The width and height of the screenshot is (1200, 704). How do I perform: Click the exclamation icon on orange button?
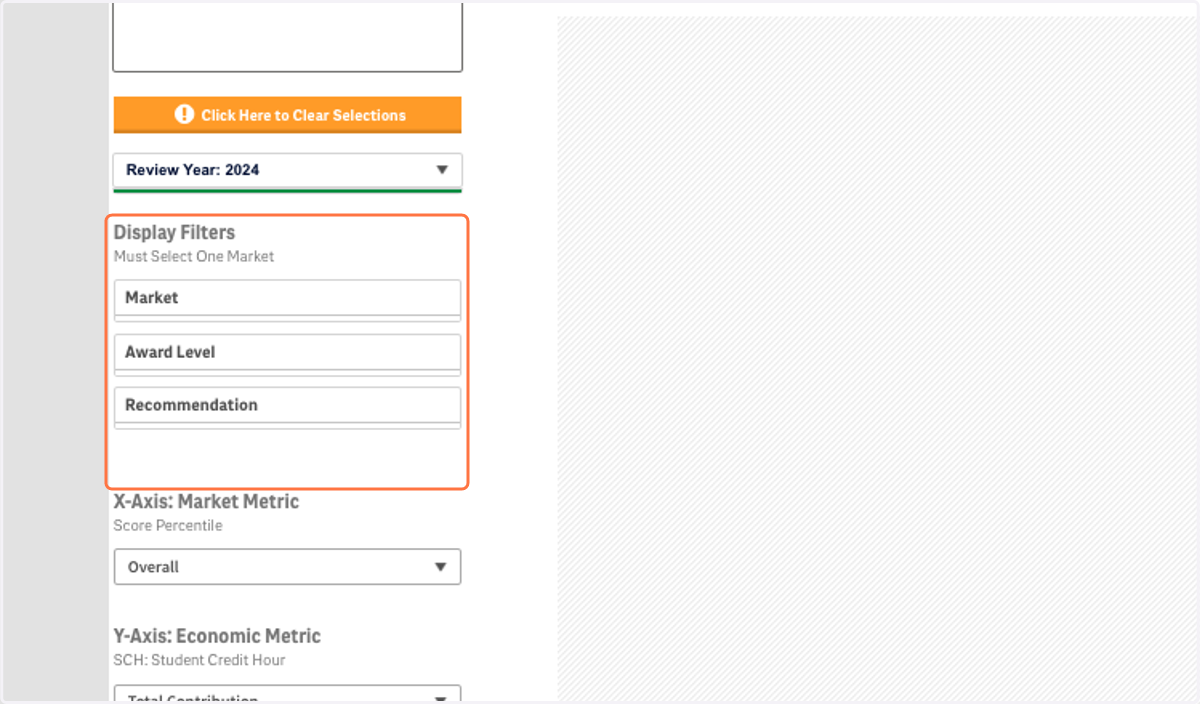(x=184, y=114)
